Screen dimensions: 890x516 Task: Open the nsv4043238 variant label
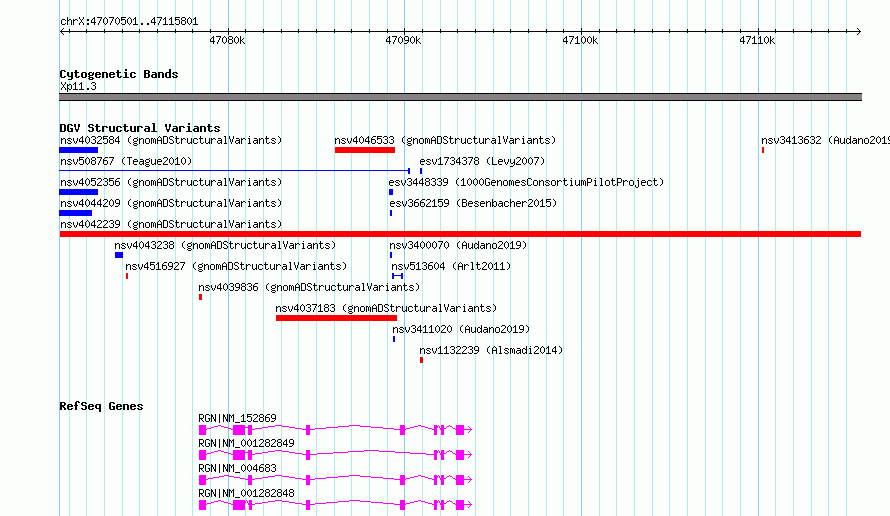pos(225,245)
